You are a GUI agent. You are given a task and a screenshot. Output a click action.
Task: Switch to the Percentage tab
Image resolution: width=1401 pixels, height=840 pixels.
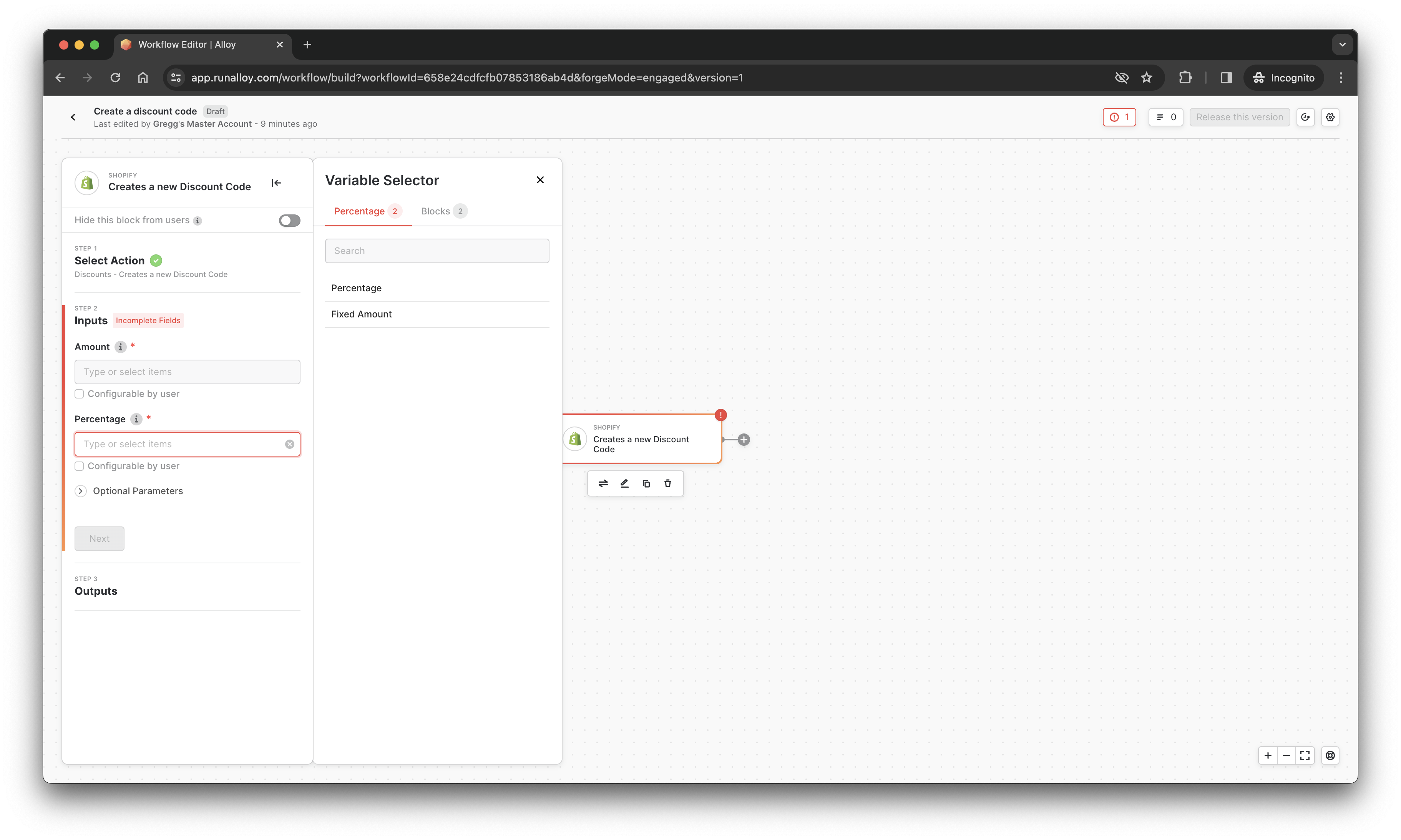[368, 211]
